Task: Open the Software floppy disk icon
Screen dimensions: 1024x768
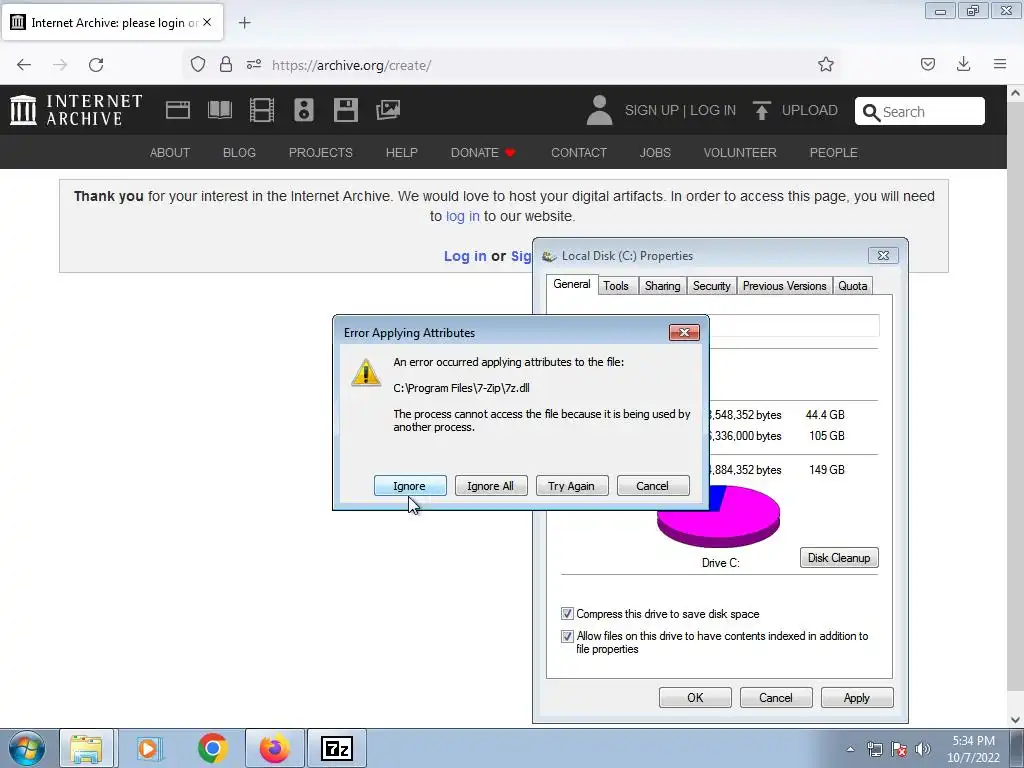Action: click(345, 110)
